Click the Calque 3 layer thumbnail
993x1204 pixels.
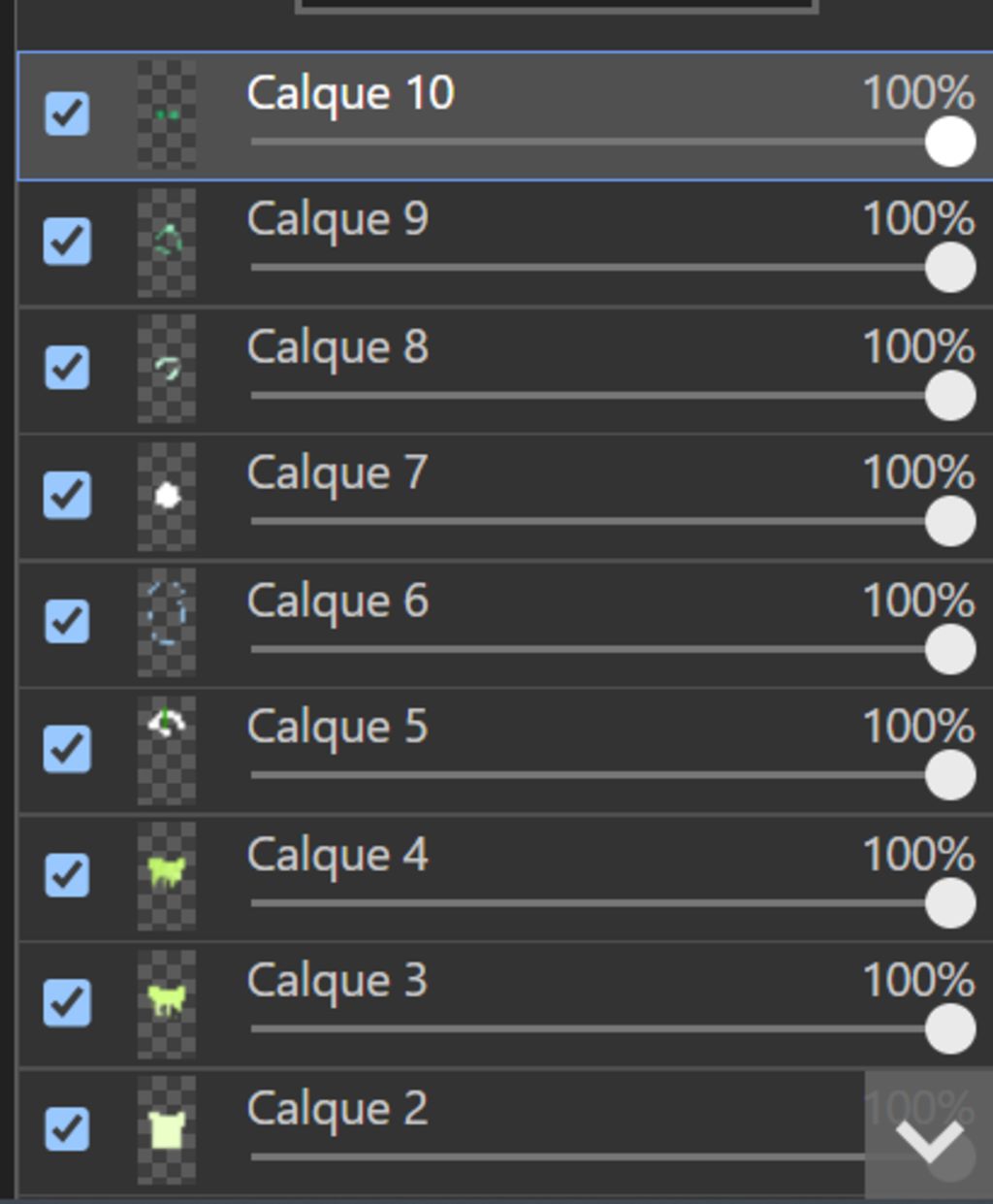167,1003
